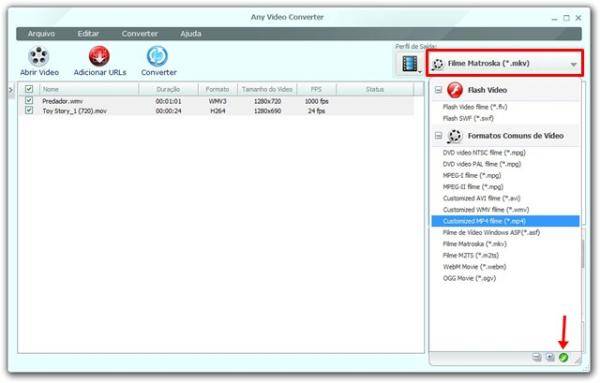Choose OGG Movie (*.ogv)

[x=469, y=278]
